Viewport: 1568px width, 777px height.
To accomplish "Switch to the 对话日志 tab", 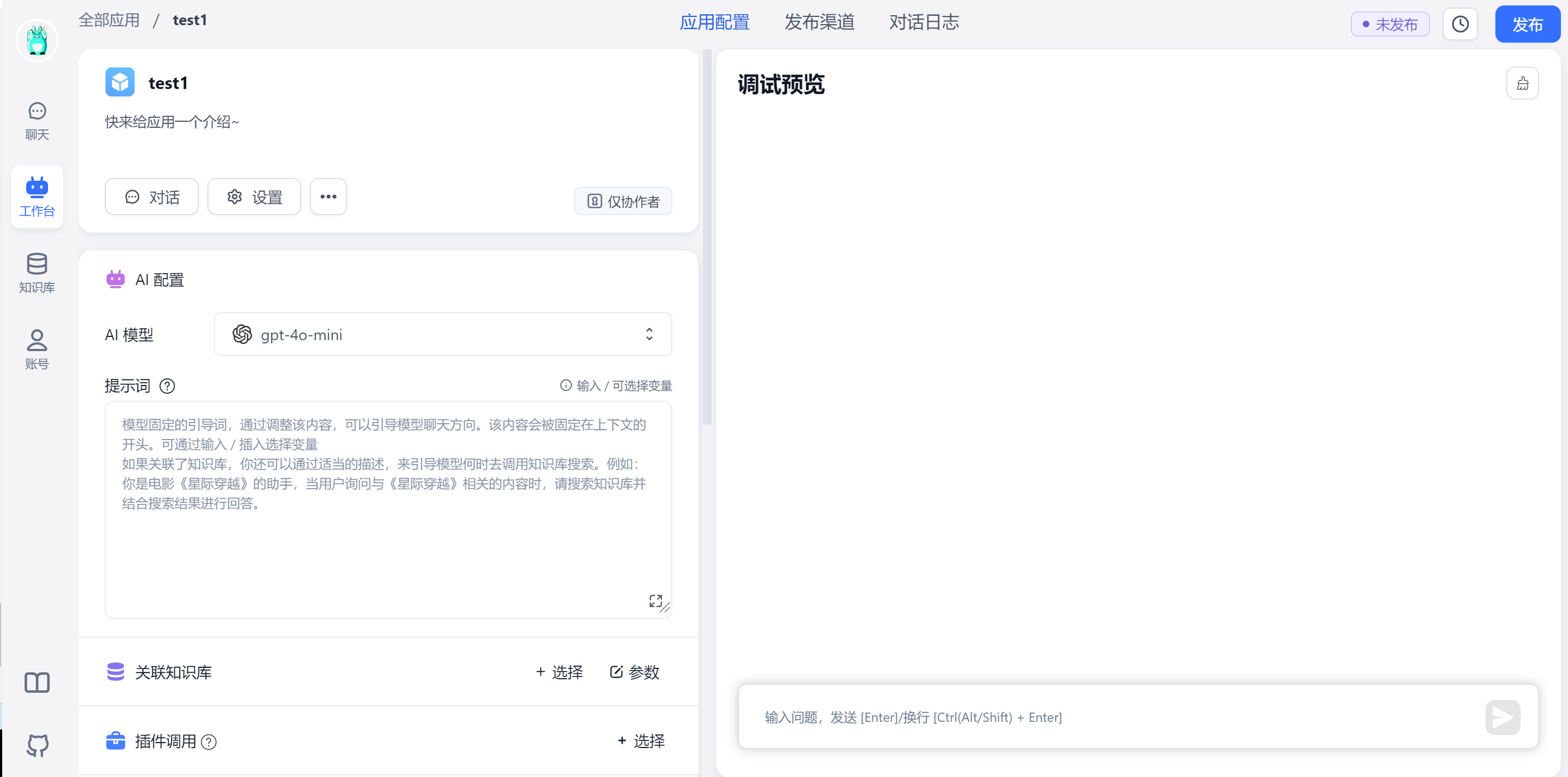I will click(923, 22).
